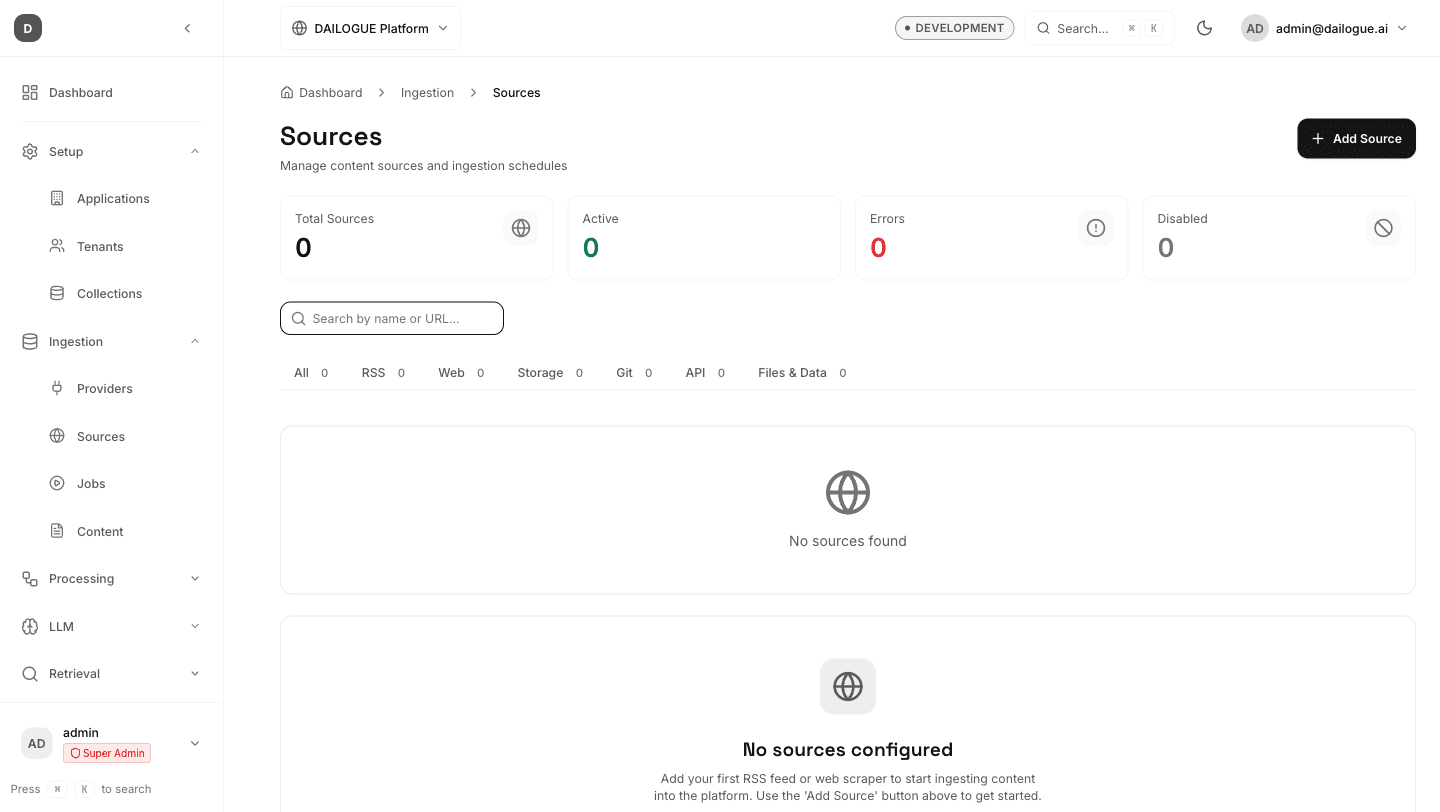
Task: Open Dashboard from the breadcrumb
Action: 331,92
